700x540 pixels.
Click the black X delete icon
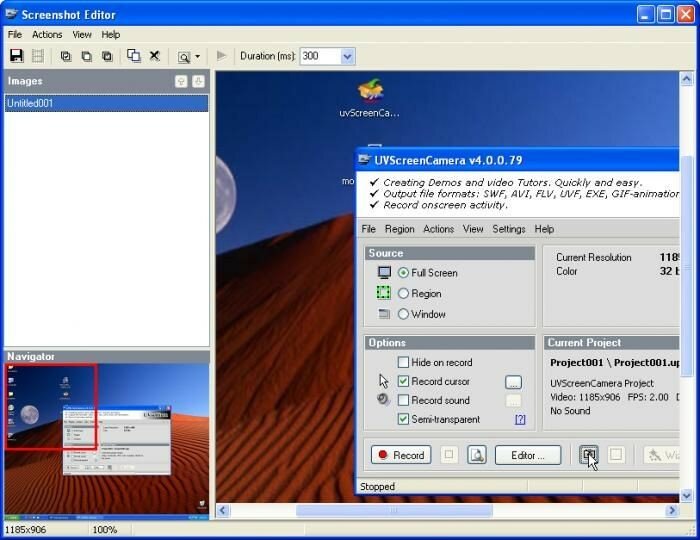pos(154,56)
